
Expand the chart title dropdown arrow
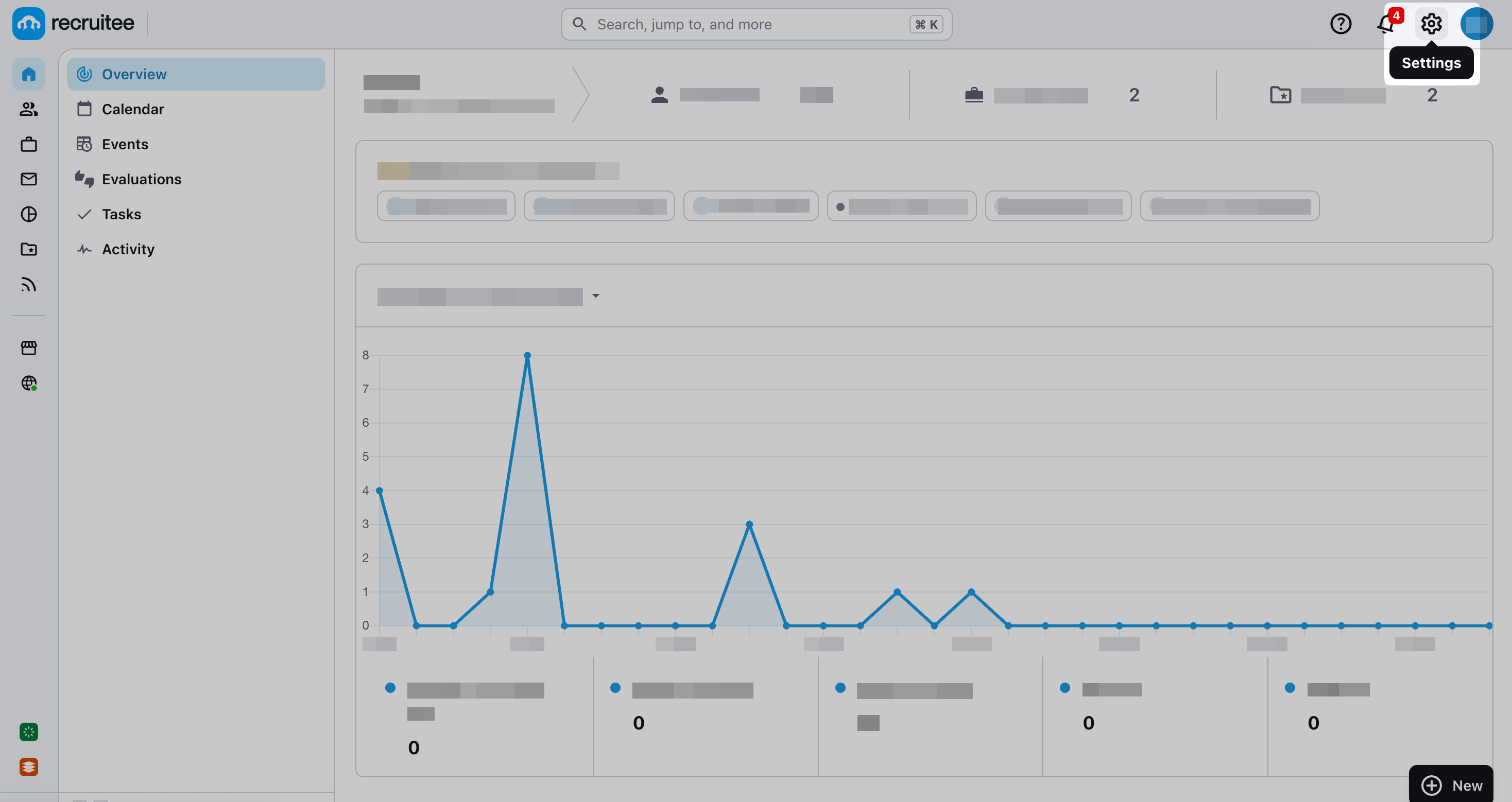point(596,295)
